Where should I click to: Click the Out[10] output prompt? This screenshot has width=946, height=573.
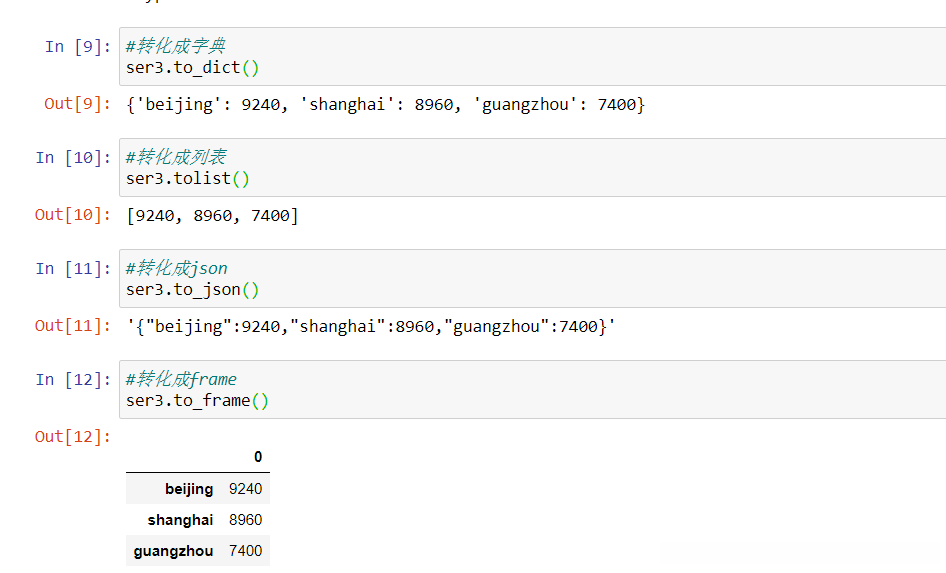(69, 214)
